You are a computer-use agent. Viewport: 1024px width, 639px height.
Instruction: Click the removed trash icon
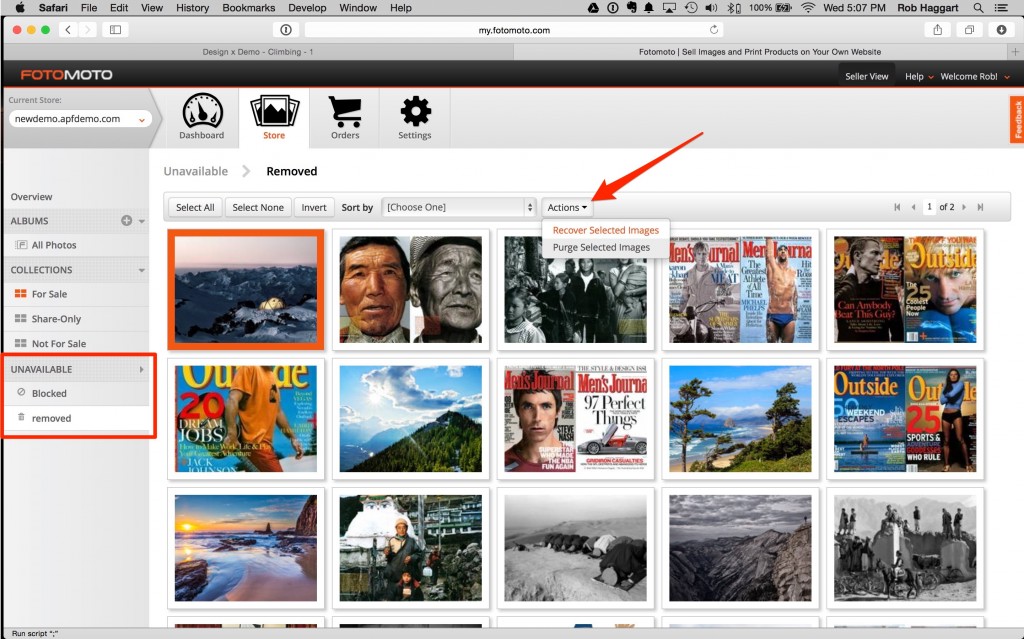[21, 417]
